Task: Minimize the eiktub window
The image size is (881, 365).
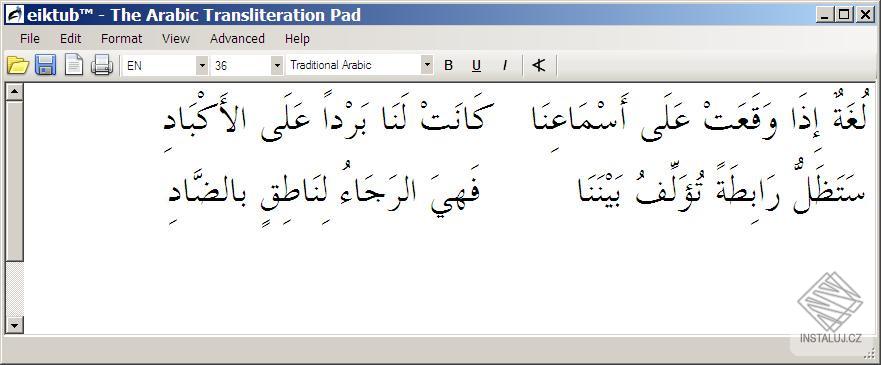Action: (x=825, y=15)
